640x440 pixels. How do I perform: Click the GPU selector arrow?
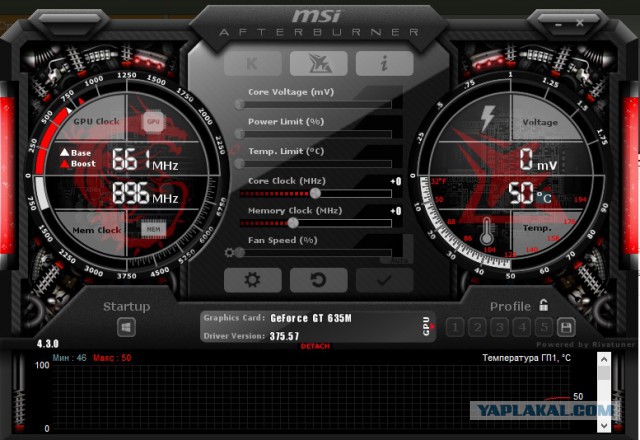432,327
